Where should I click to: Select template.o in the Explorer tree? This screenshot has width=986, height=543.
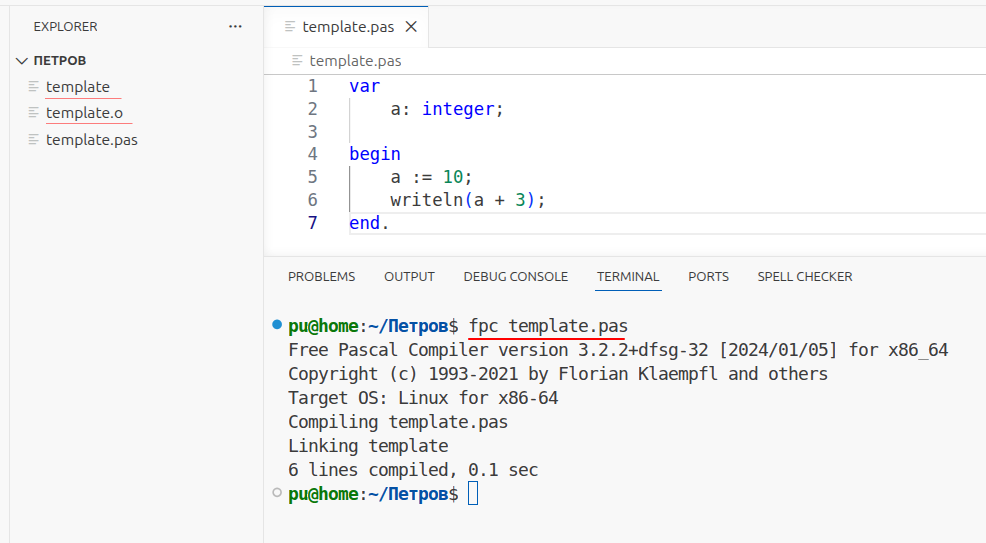pos(84,113)
